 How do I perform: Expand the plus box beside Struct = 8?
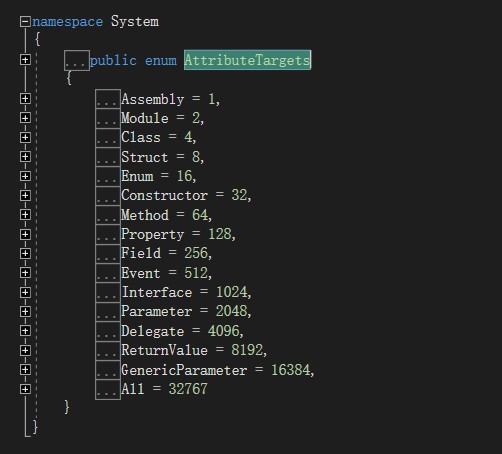tap(25, 157)
